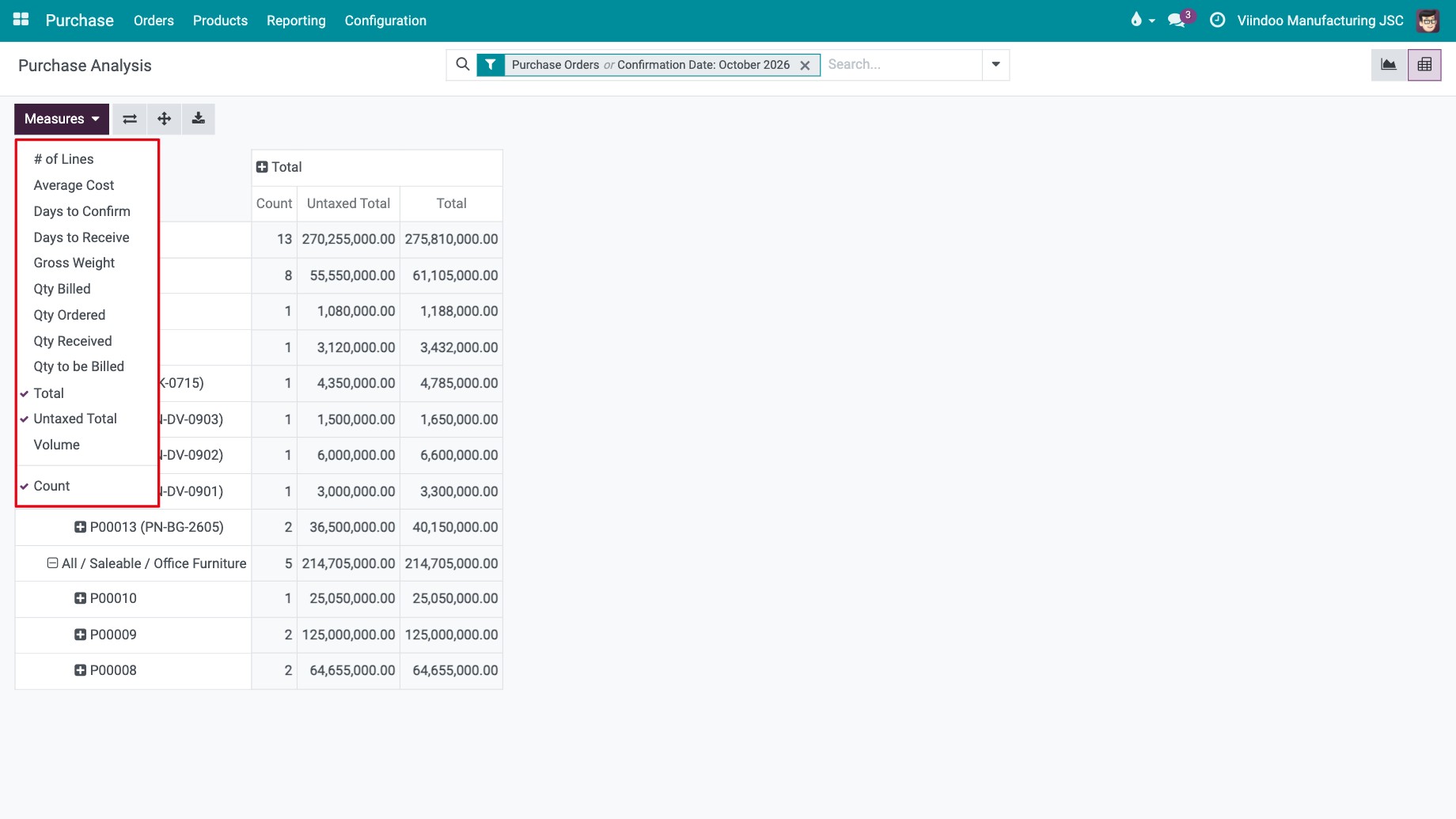Uncheck the Total measure

pyautogui.click(x=87, y=393)
